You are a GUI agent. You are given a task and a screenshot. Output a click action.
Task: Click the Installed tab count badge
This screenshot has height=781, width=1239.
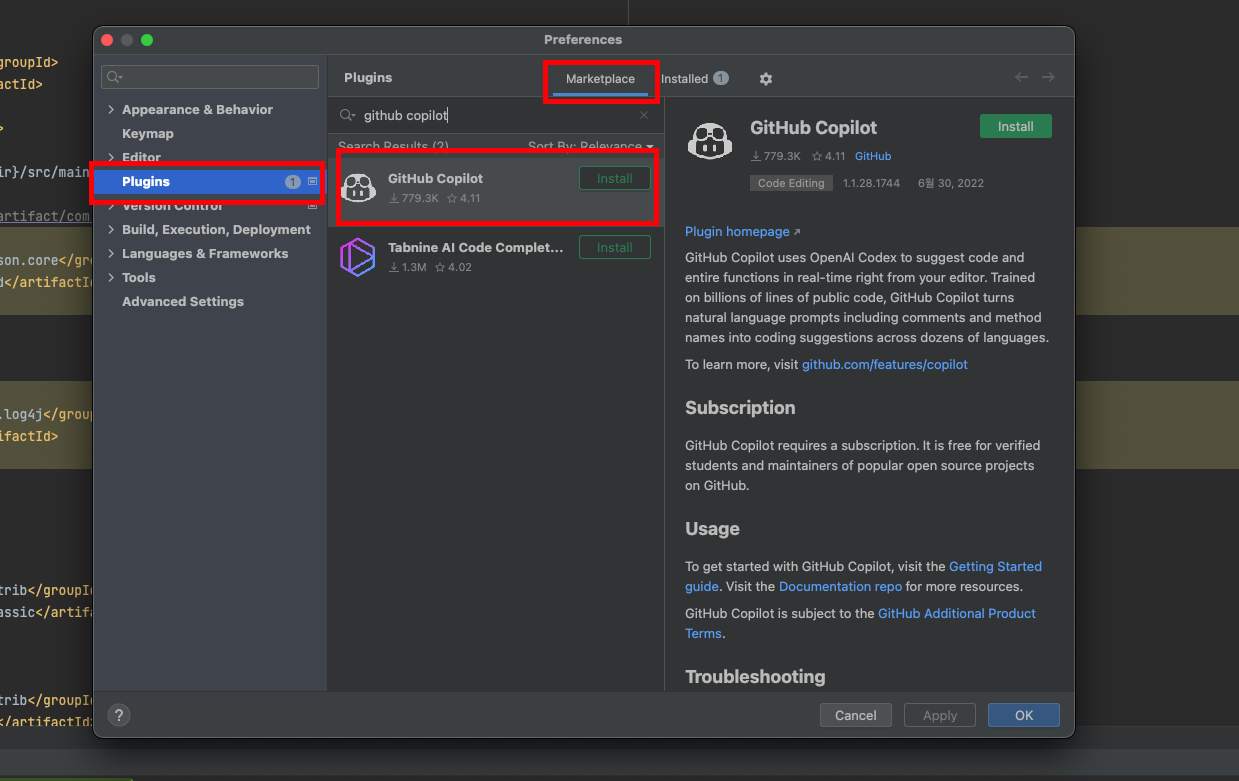click(720, 78)
